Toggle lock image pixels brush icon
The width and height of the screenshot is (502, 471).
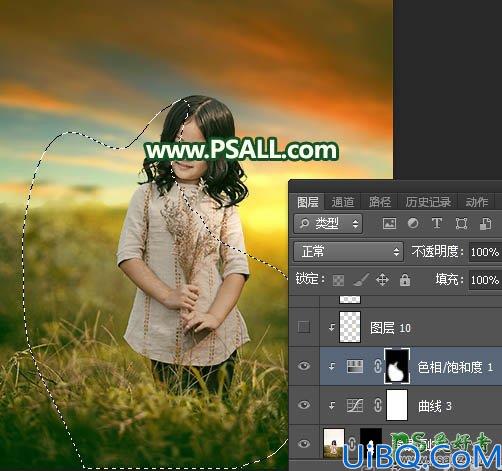361,280
